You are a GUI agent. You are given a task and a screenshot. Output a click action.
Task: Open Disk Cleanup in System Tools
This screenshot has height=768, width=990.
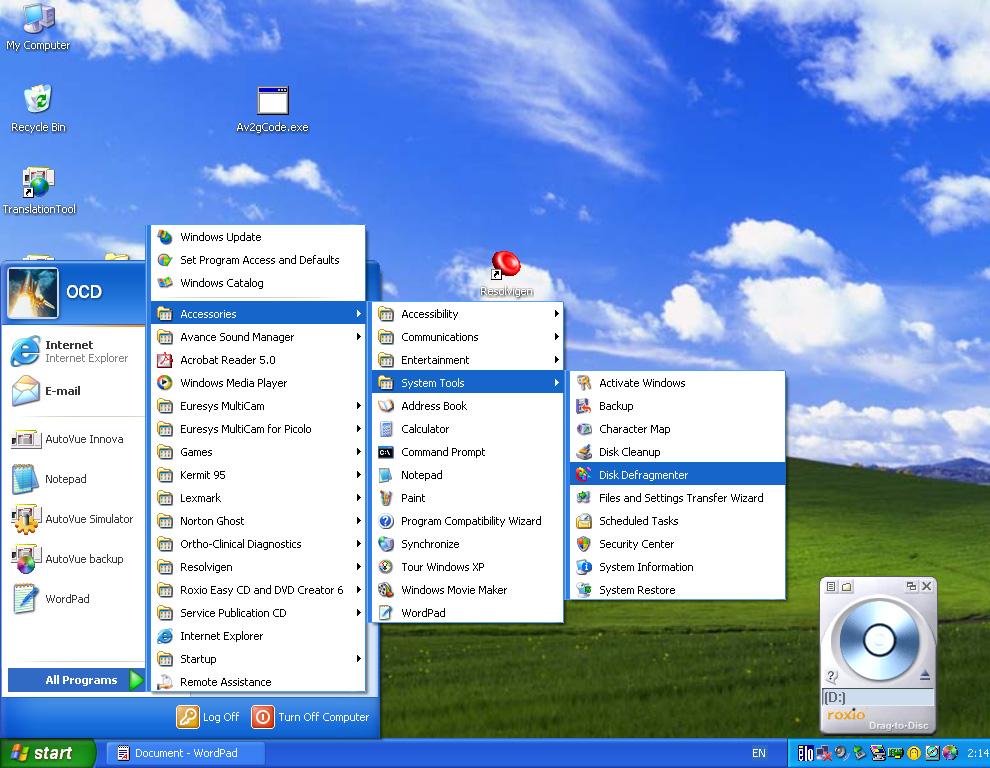coord(678,452)
